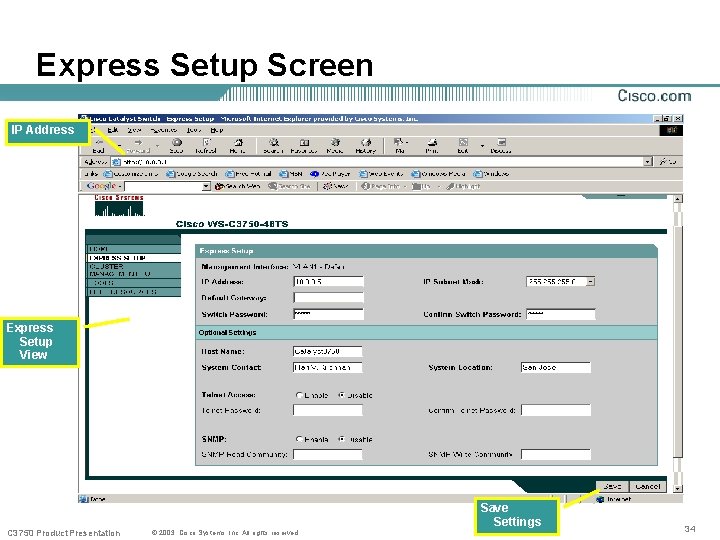The width and height of the screenshot is (720, 540).
Task: Click the System Location field
Action: coord(556,367)
